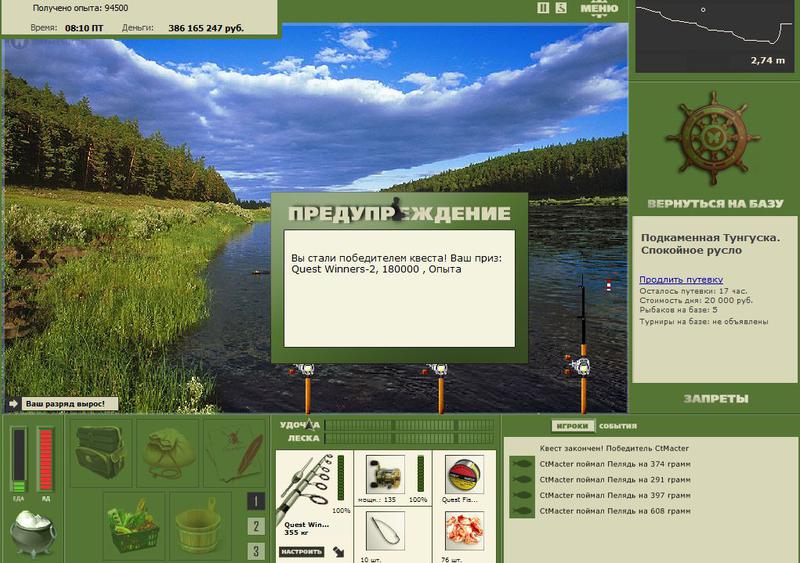Click the right fishing rod reel
Viewport: 800px width, 563px height.
(x=580, y=365)
